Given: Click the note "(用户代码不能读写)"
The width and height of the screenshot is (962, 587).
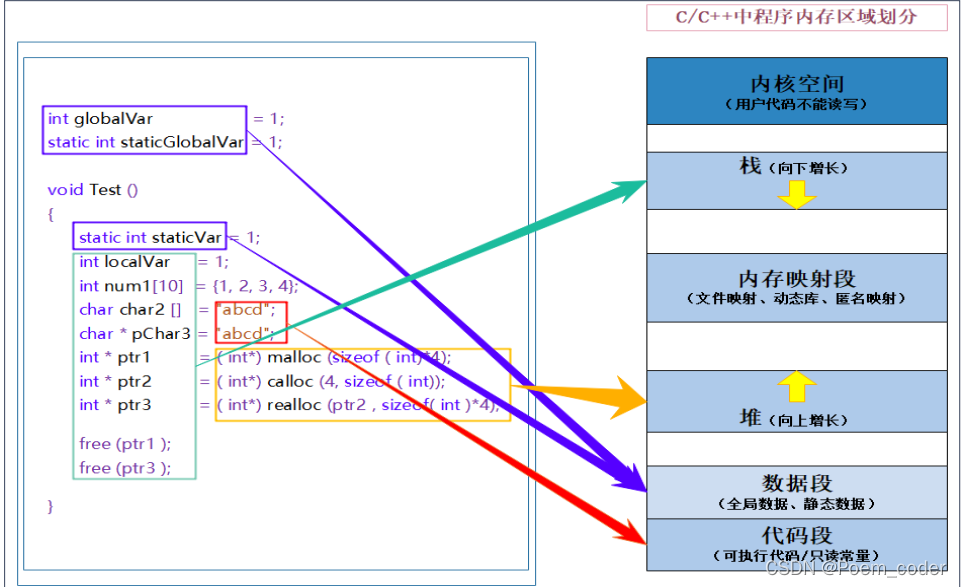Looking at the screenshot, I should tap(796, 104).
